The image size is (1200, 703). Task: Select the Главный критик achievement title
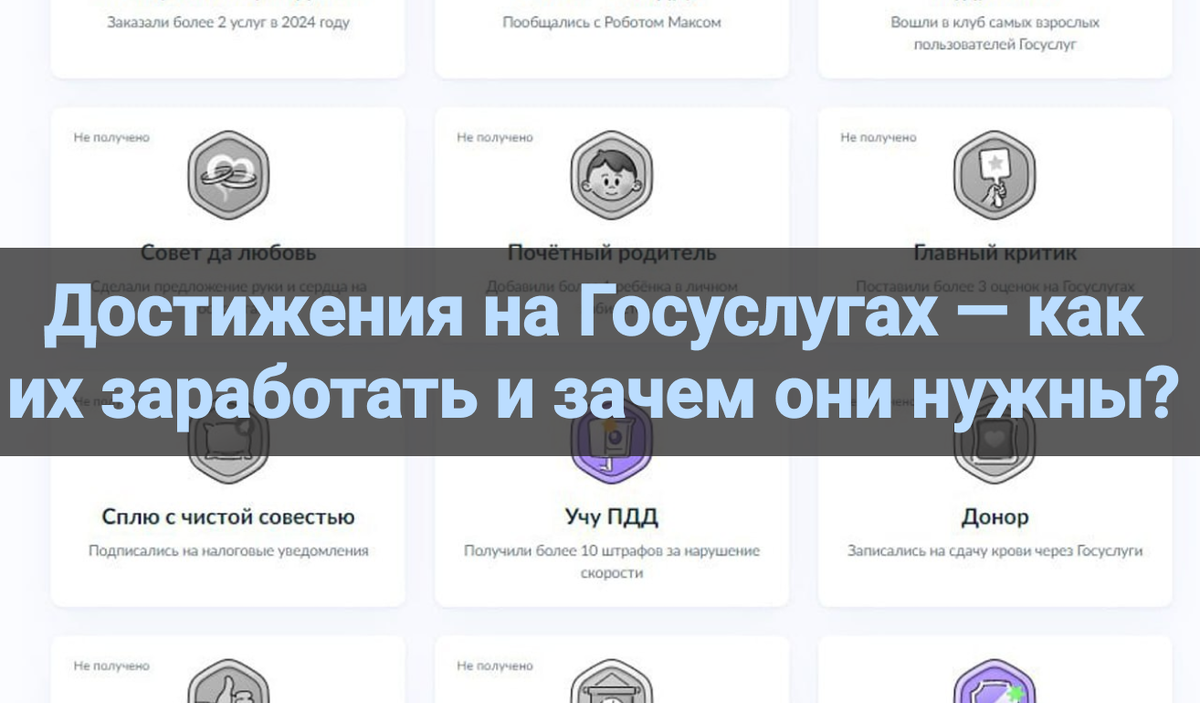click(x=995, y=252)
